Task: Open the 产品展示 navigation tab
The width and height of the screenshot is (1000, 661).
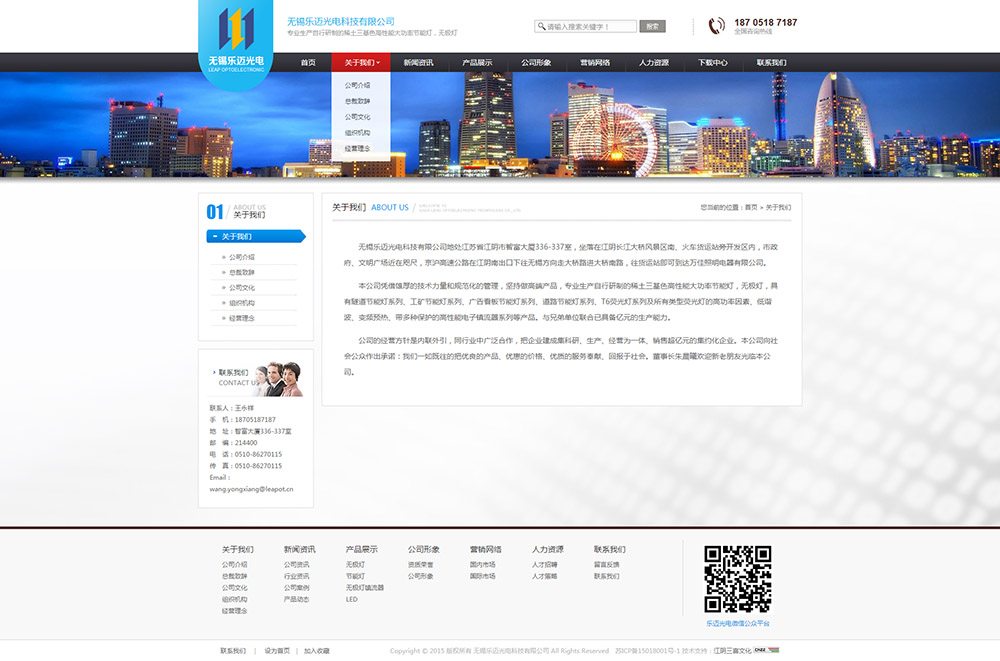Action: point(477,62)
